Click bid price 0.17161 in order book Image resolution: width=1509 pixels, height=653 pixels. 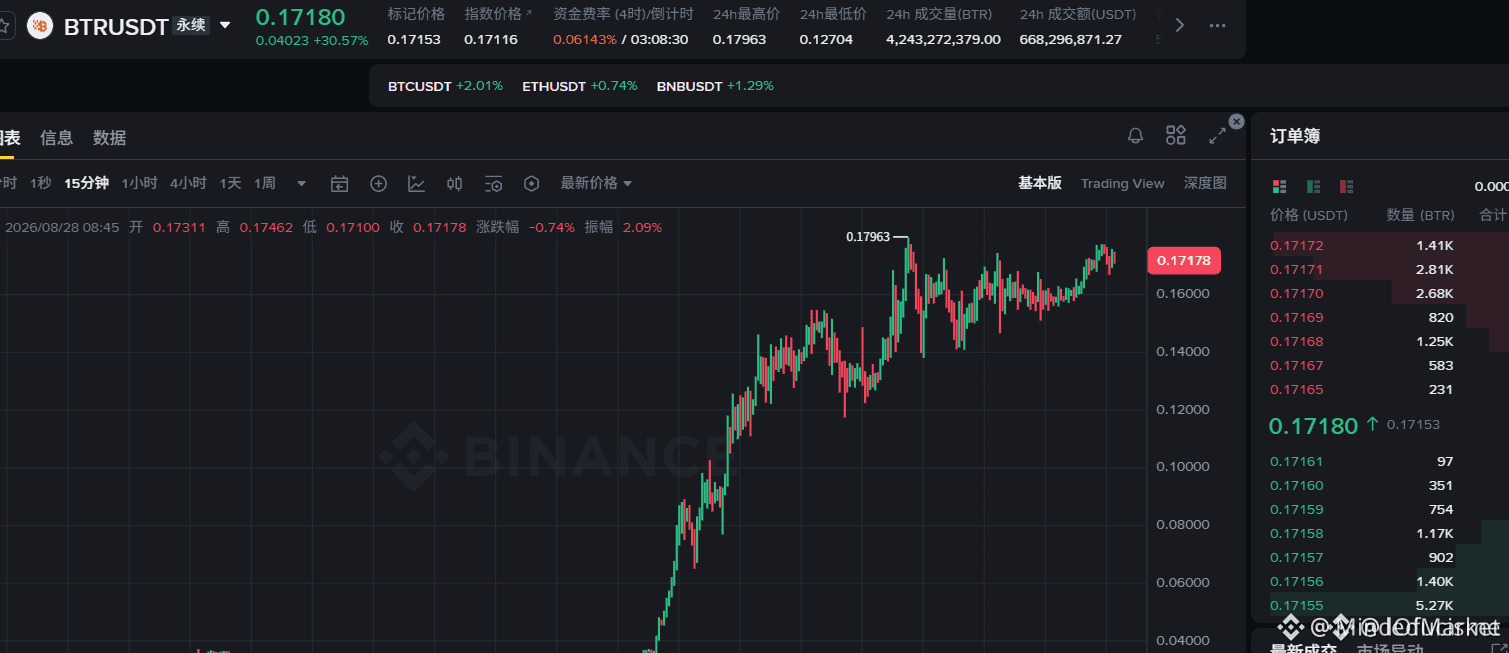1297,461
